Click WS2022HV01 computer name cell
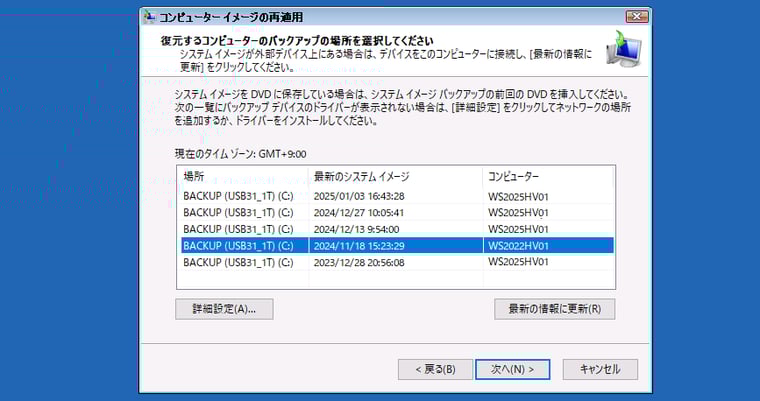Image resolution: width=760 pixels, height=401 pixels. pyautogui.click(x=518, y=246)
